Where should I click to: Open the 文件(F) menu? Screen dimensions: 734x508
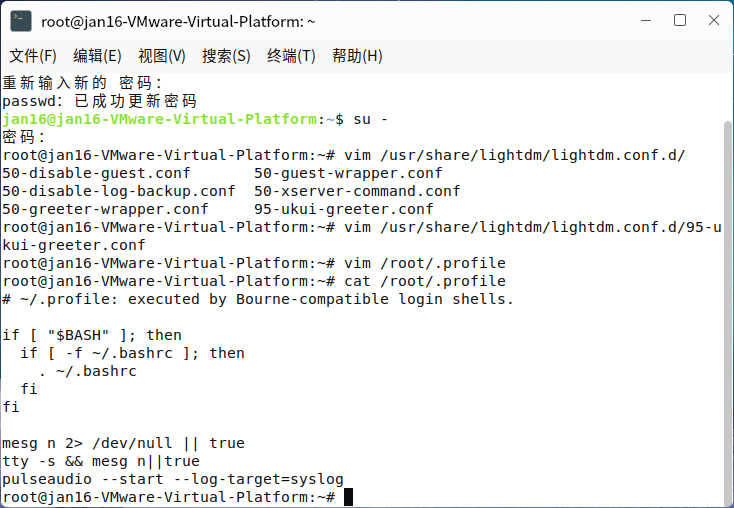pos(33,56)
